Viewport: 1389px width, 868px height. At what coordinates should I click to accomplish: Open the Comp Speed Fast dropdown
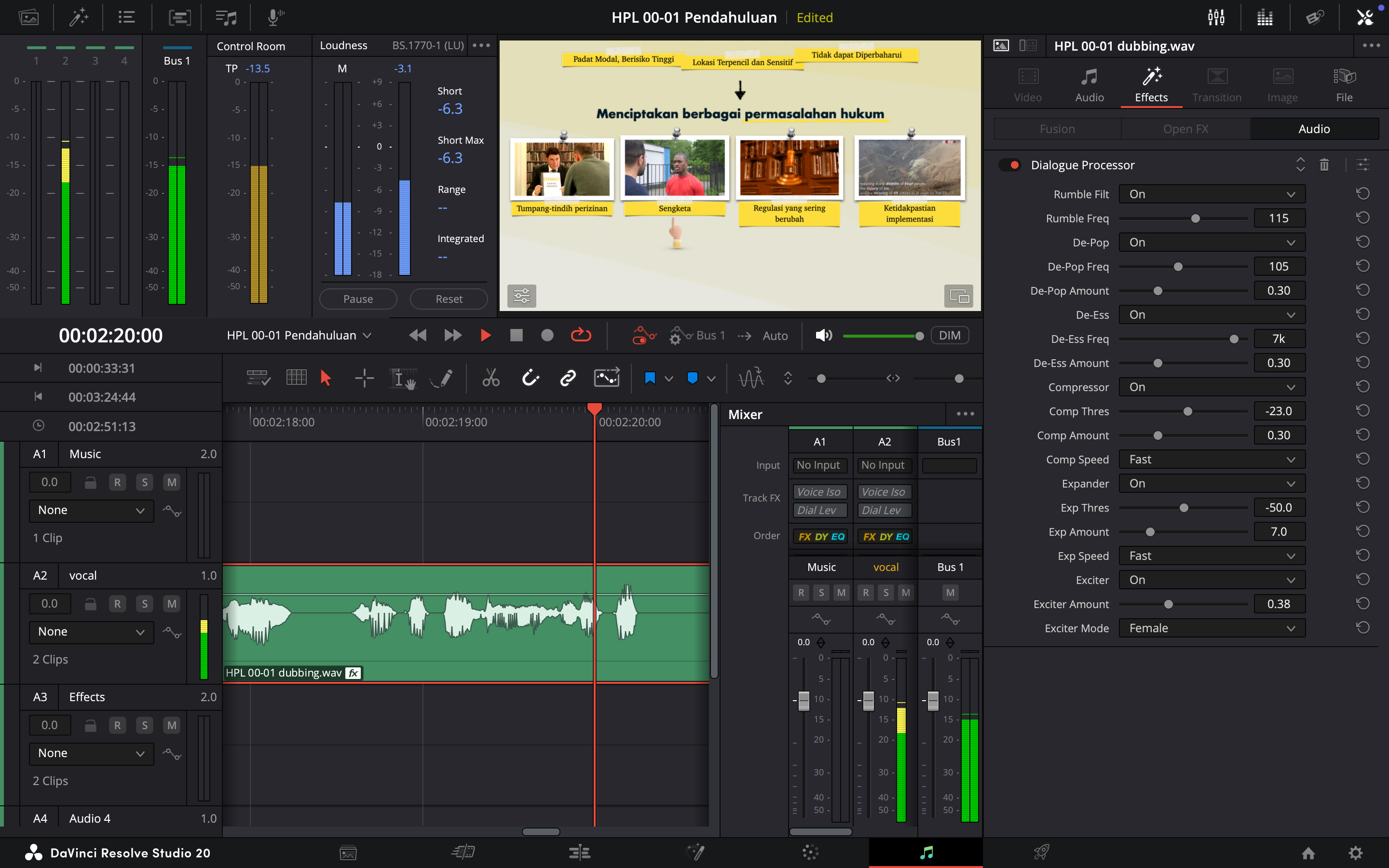1212,459
